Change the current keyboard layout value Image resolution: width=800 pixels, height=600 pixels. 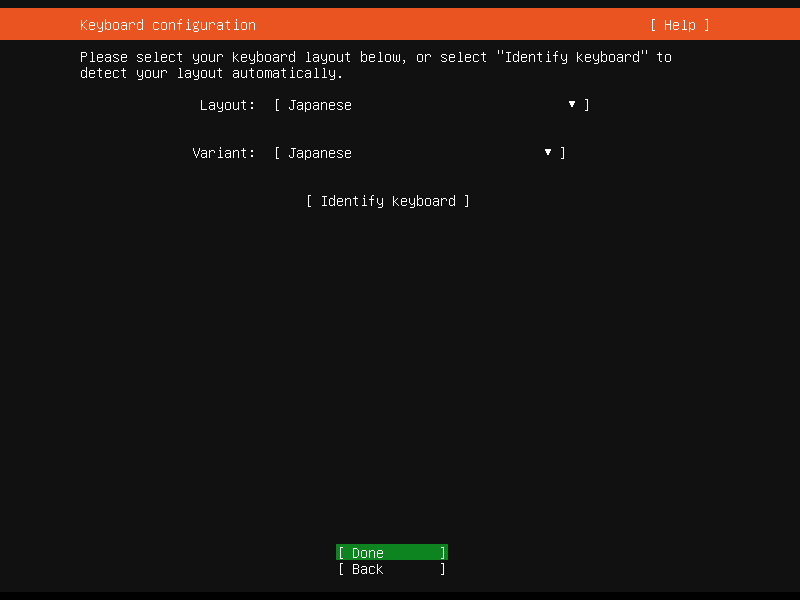click(x=430, y=104)
